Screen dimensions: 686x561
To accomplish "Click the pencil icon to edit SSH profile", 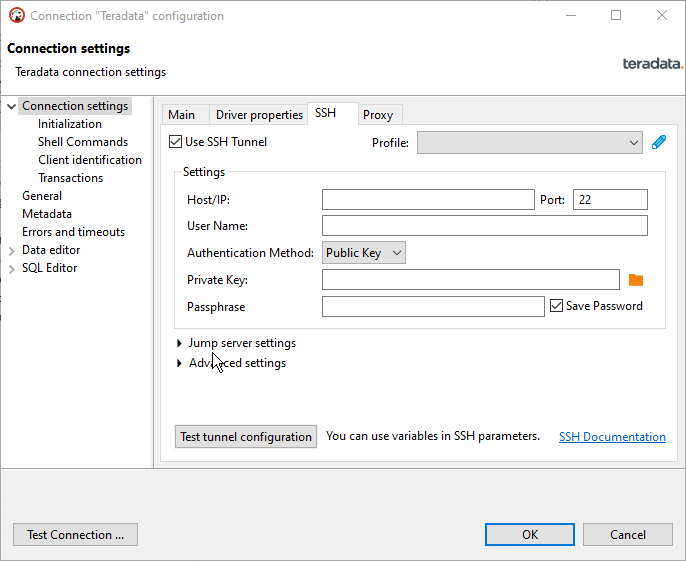I will tap(658, 142).
